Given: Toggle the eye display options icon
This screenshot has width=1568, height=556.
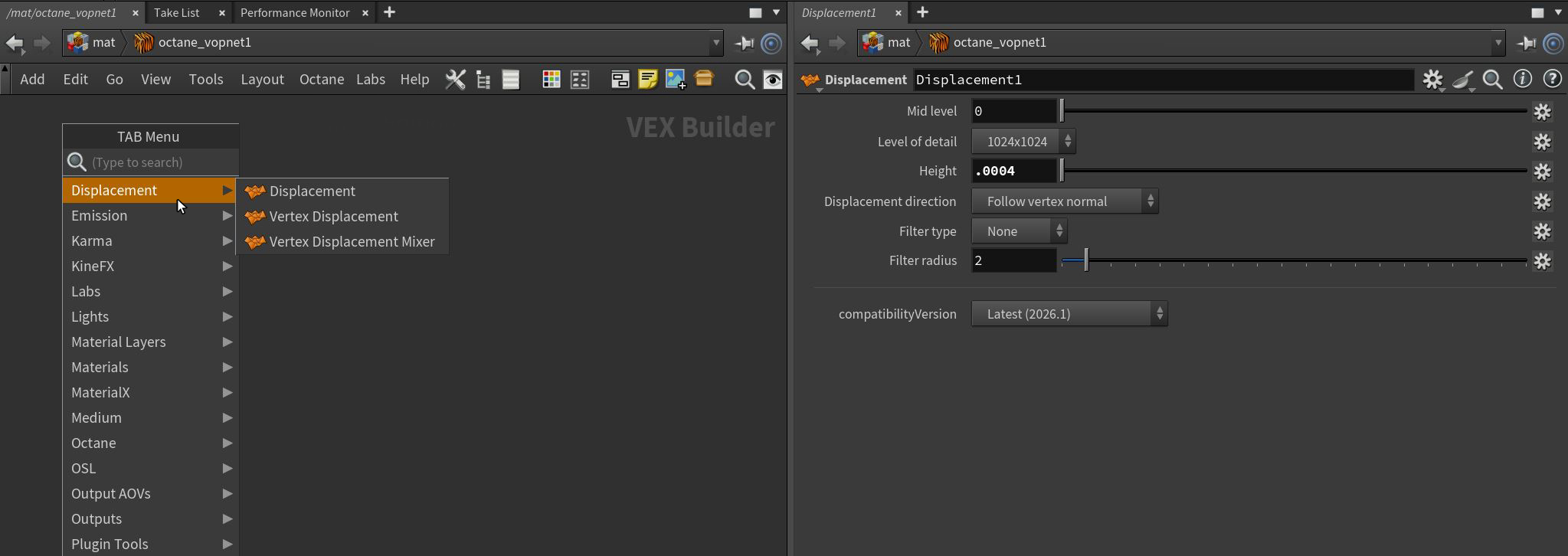Looking at the screenshot, I should 773,80.
